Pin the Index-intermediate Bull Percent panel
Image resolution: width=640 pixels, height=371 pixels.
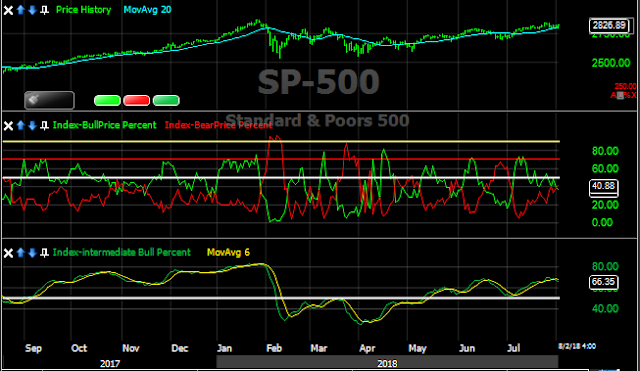pyautogui.click(x=44, y=253)
